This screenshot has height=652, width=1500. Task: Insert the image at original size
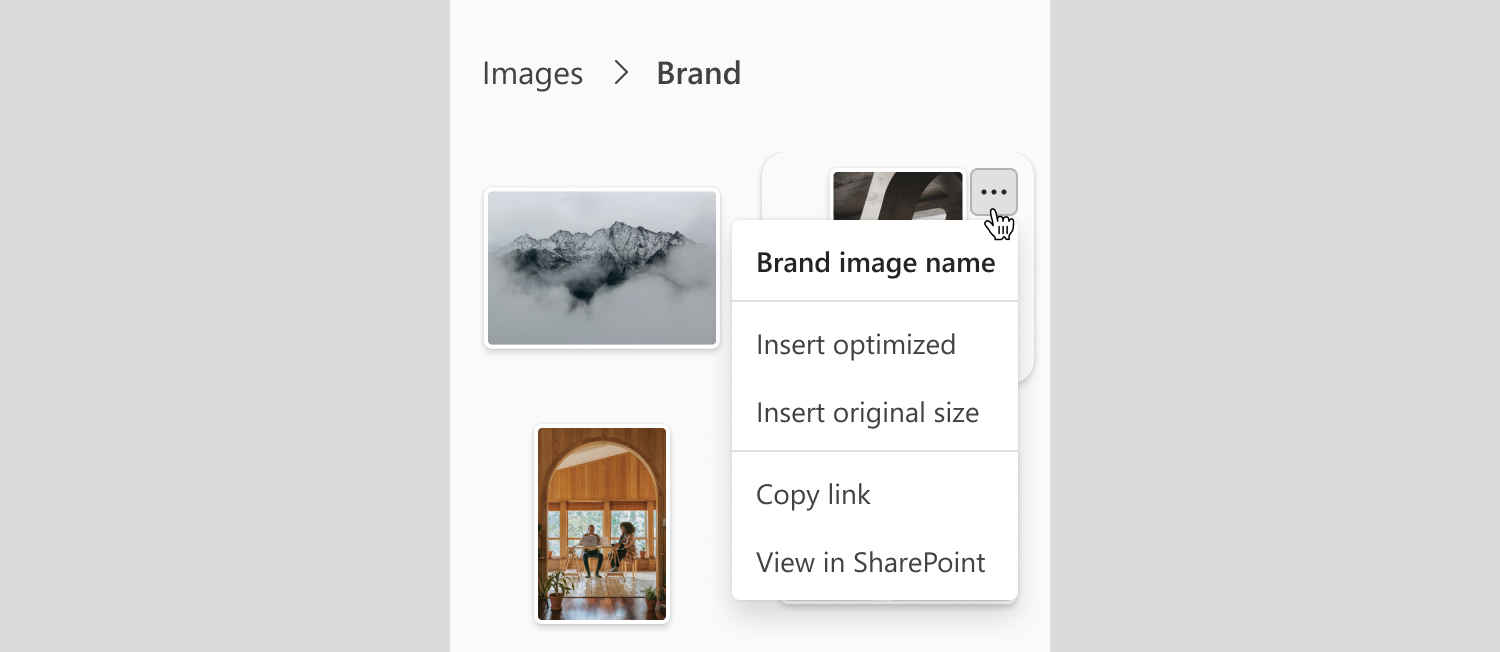coord(867,413)
